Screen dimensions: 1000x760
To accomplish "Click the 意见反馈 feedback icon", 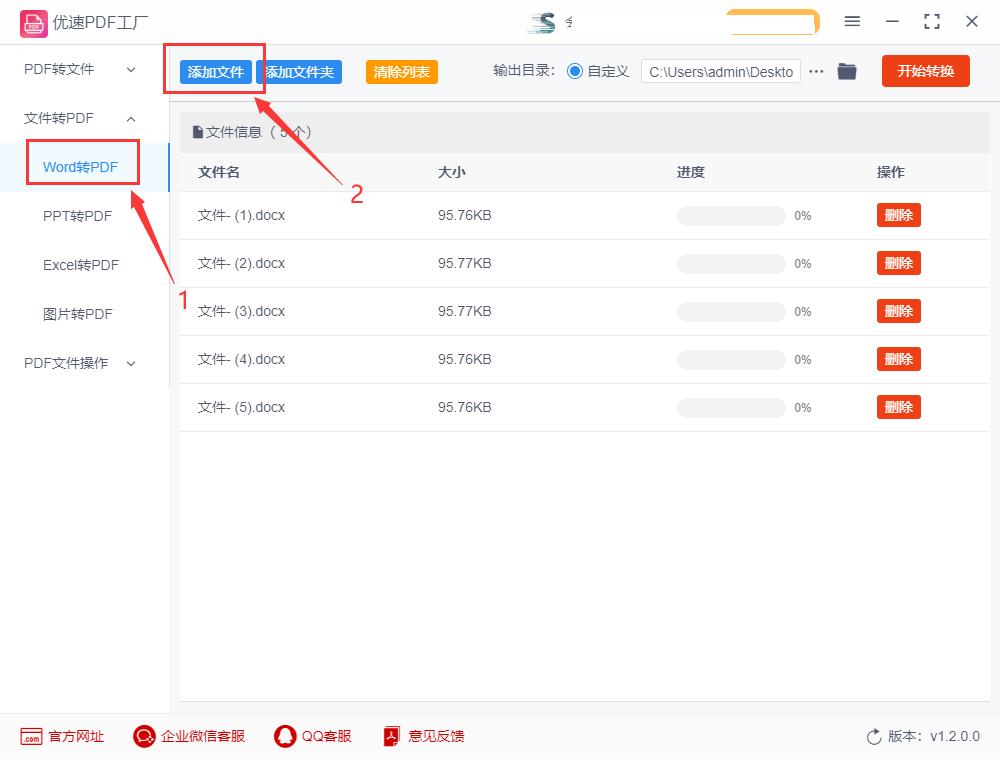I will coord(391,736).
